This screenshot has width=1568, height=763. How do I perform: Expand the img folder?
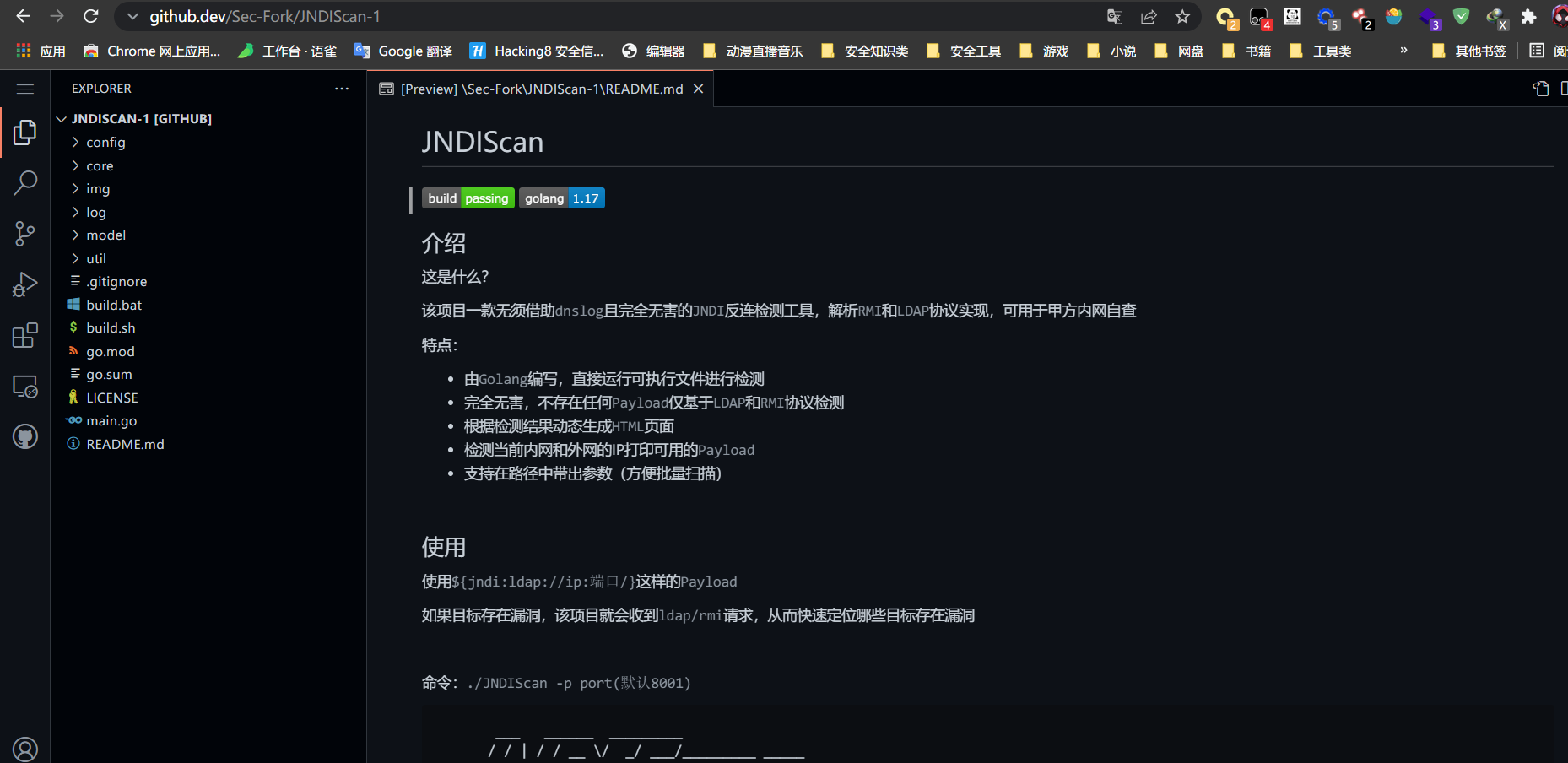[208, 189]
